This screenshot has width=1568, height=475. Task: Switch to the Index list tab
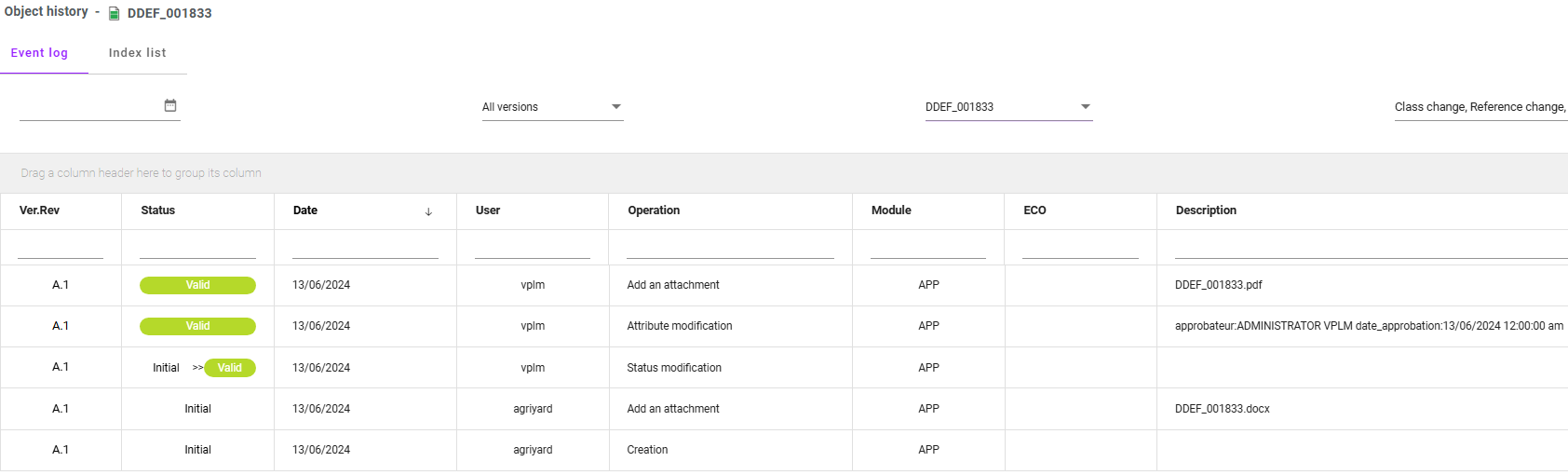pyautogui.click(x=137, y=53)
